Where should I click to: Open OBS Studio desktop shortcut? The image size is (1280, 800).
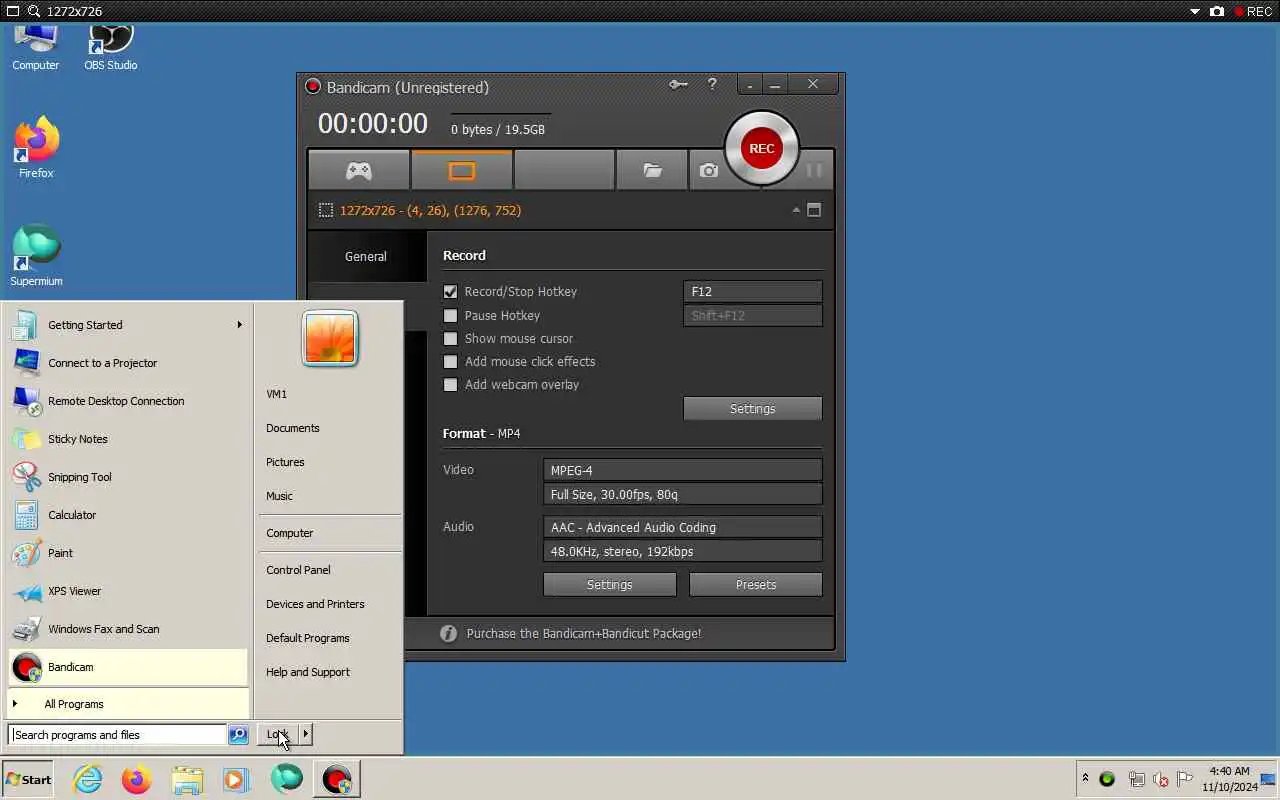[x=111, y=47]
